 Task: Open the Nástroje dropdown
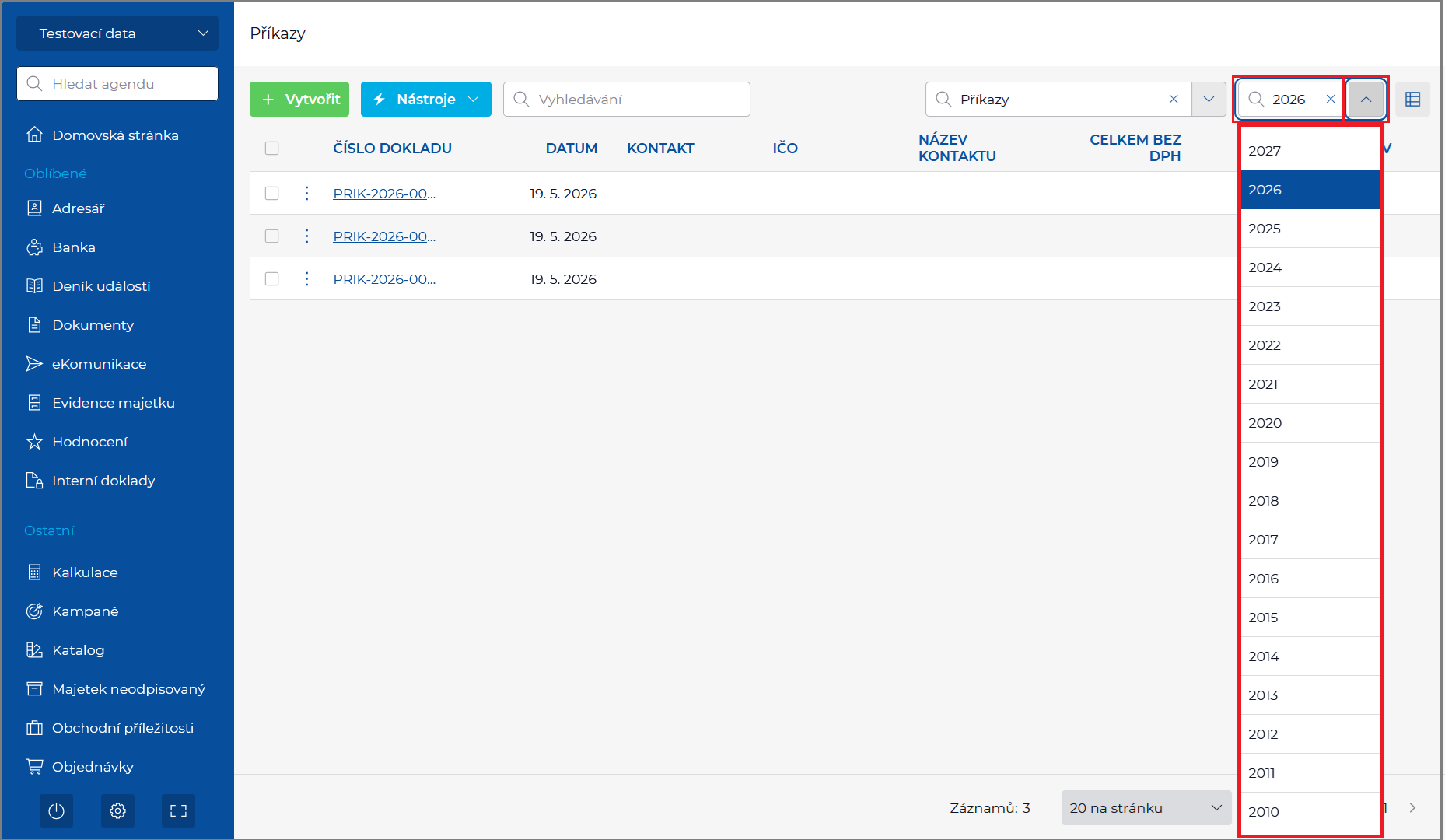[426, 100]
